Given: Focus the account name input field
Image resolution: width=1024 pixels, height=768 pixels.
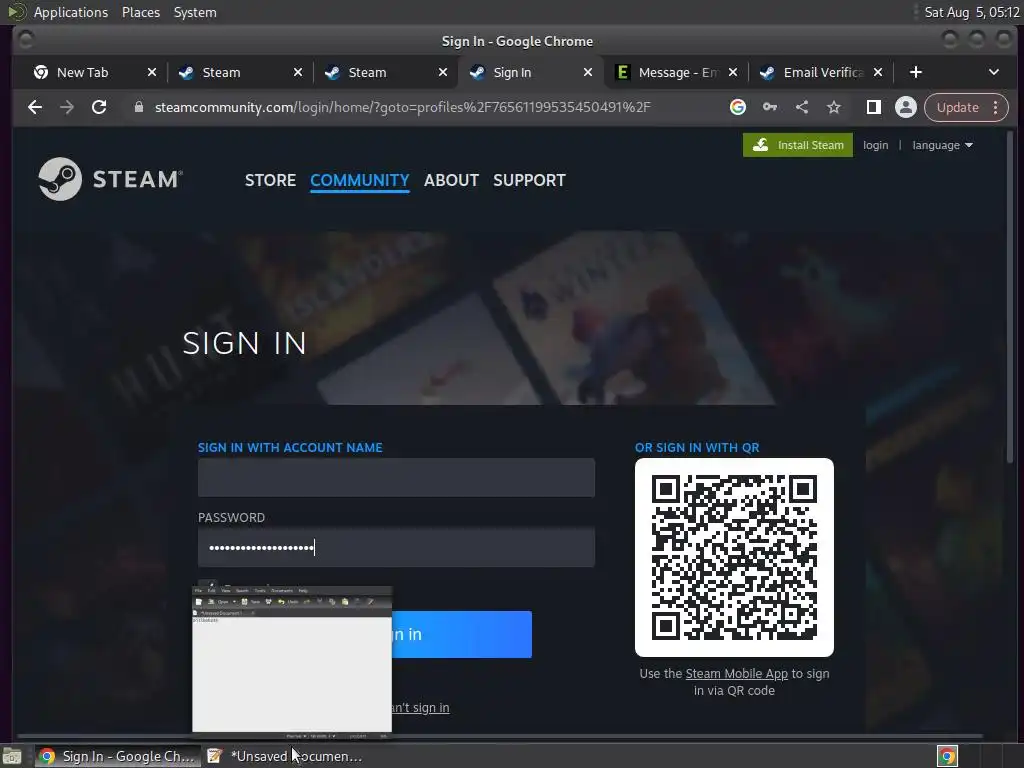Looking at the screenshot, I should (396, 477).
